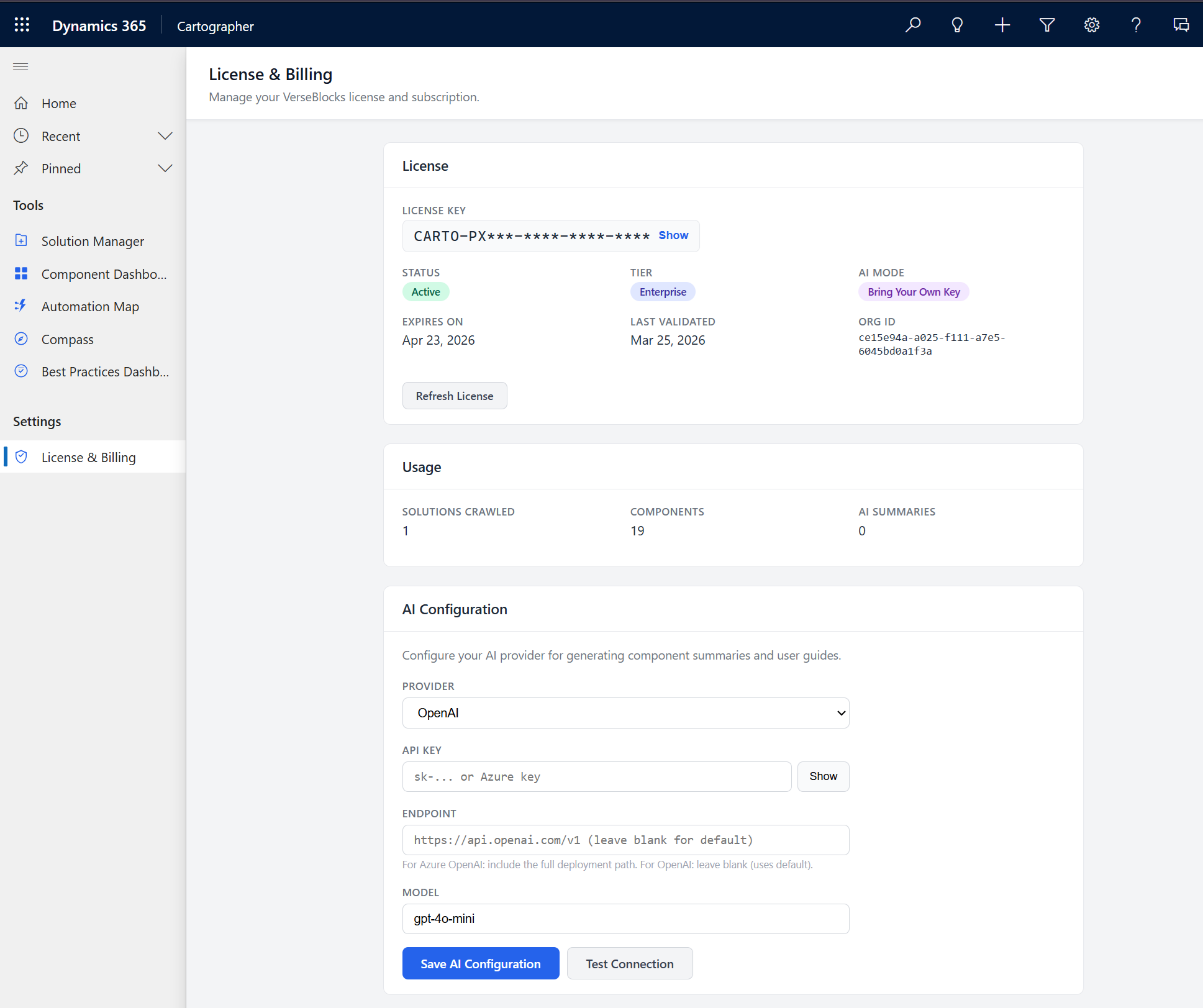Open Best Practices Dashboard page

point(93,371)
